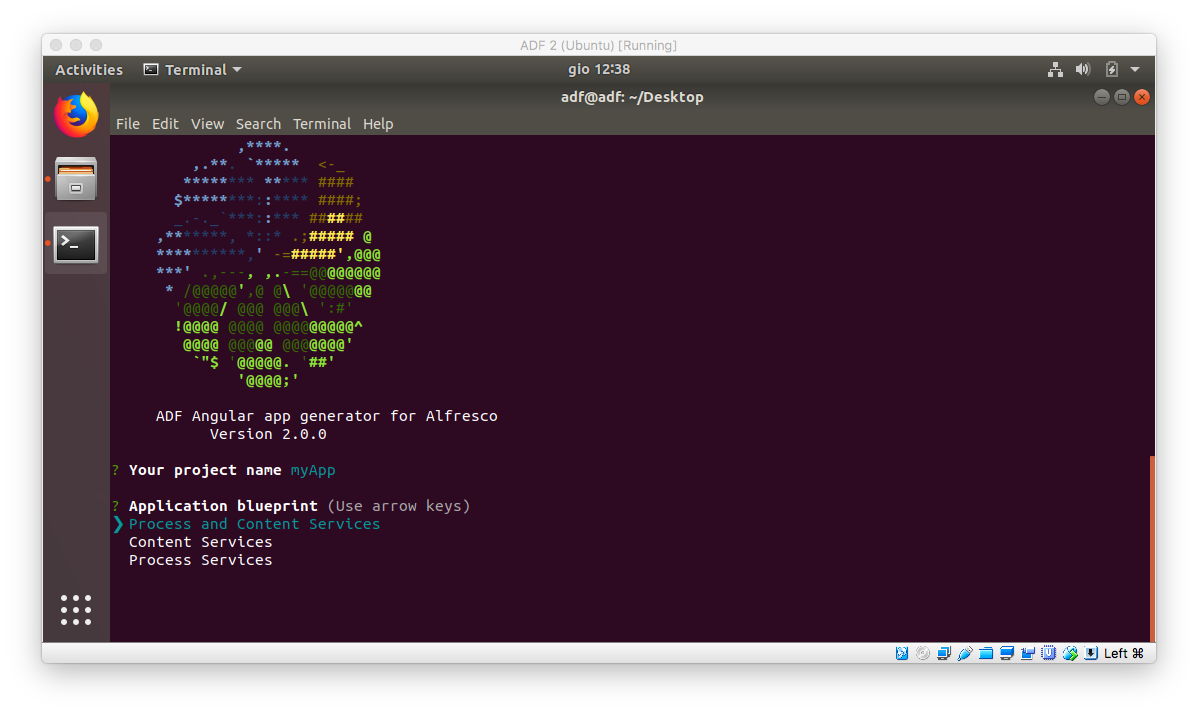1198x713 pixels.
Task: Open the Edit menu
Action: pos(165,124)
